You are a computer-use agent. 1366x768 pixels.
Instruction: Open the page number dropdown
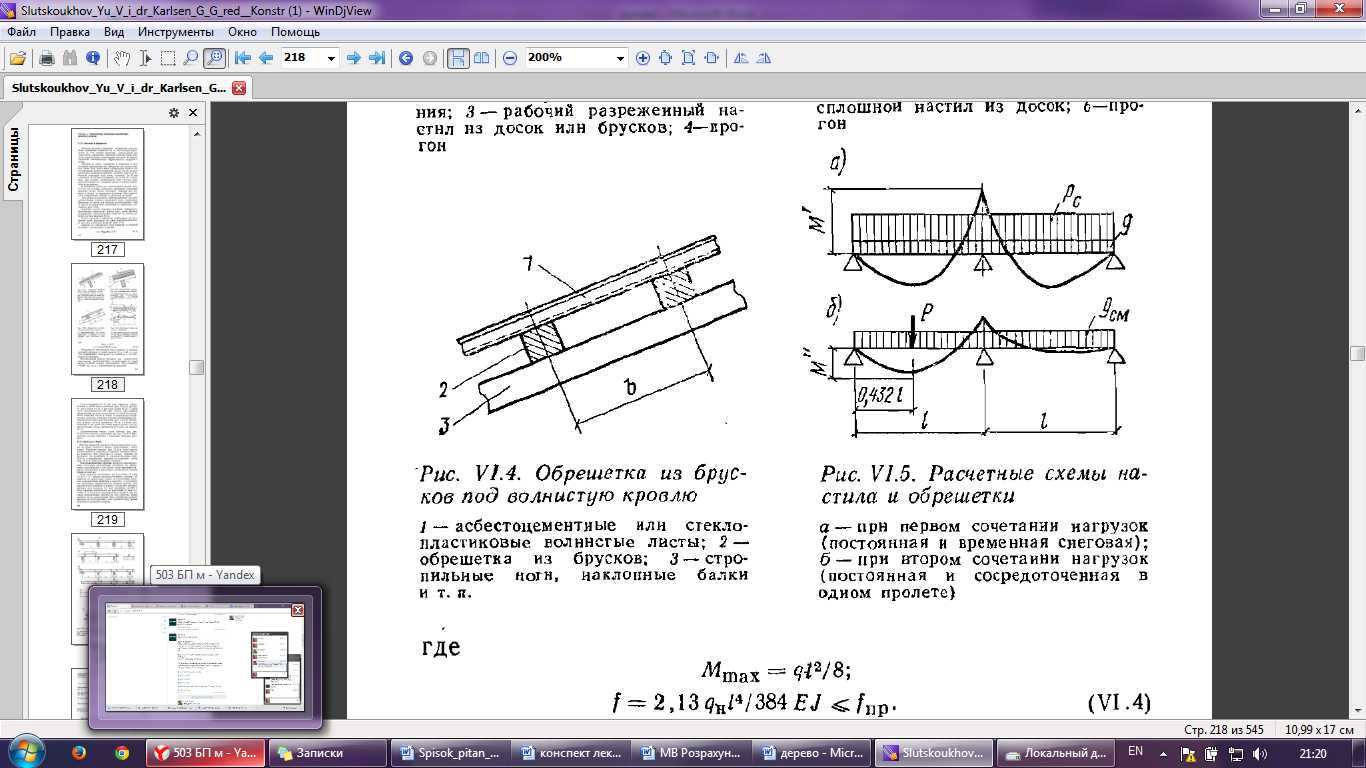click(331, 58)
